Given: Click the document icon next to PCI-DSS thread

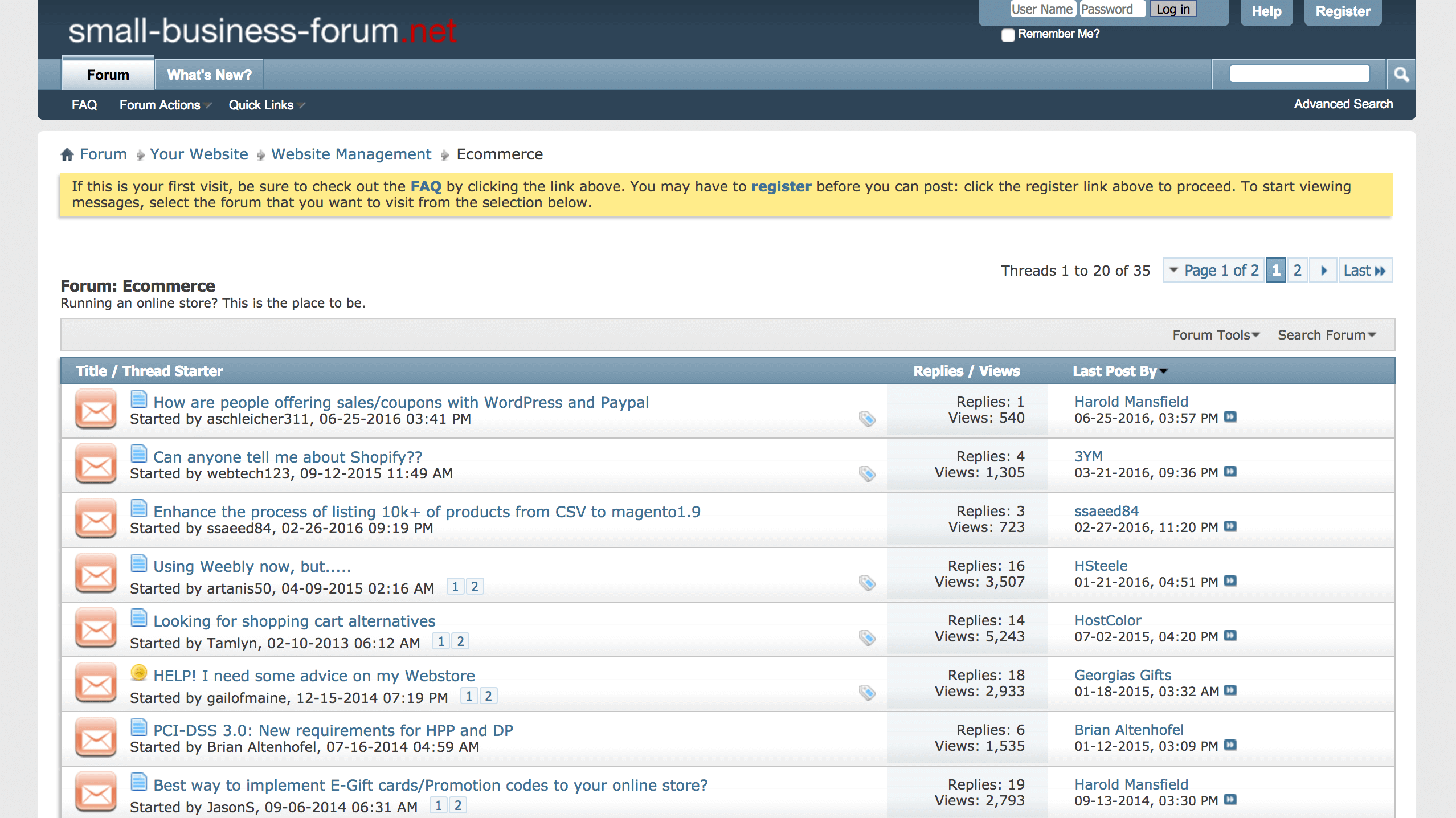Looking at the screenshot, I should pyautogui.click(x=139, y=729).
